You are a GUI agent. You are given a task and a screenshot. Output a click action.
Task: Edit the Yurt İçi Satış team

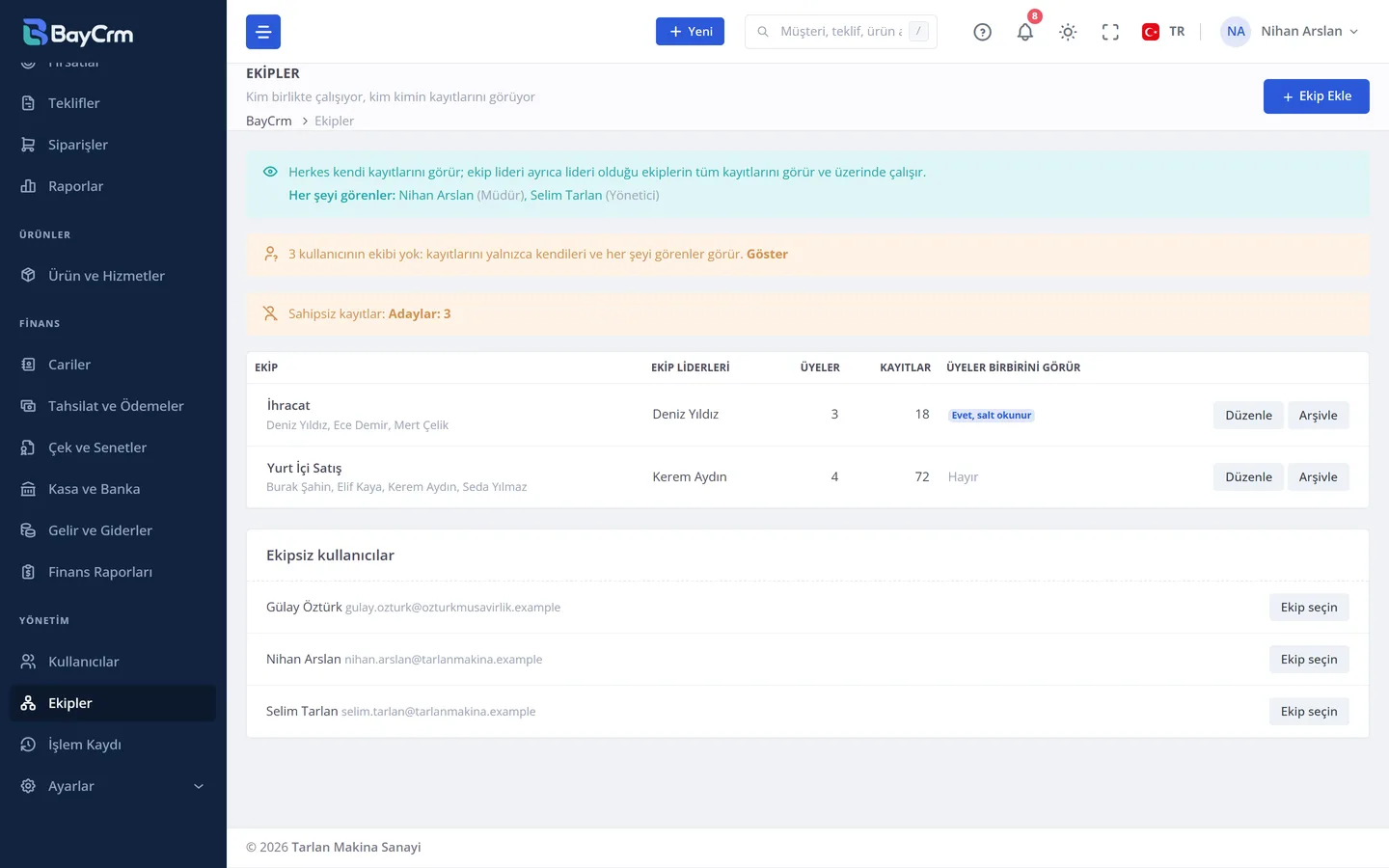(x=1248, y=476)
